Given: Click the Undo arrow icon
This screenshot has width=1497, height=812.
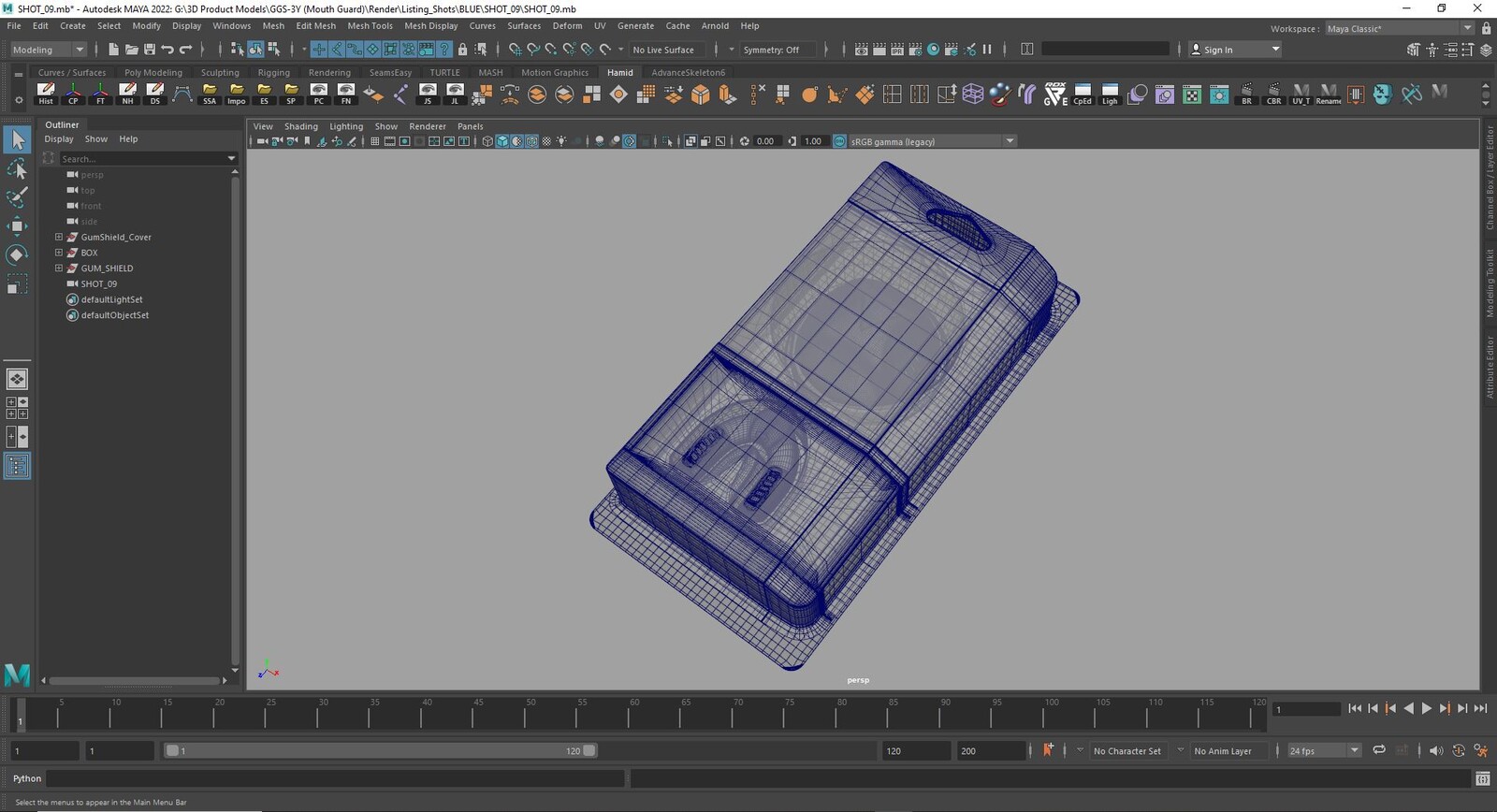Looking at the screenshot, I should [167, 50].
